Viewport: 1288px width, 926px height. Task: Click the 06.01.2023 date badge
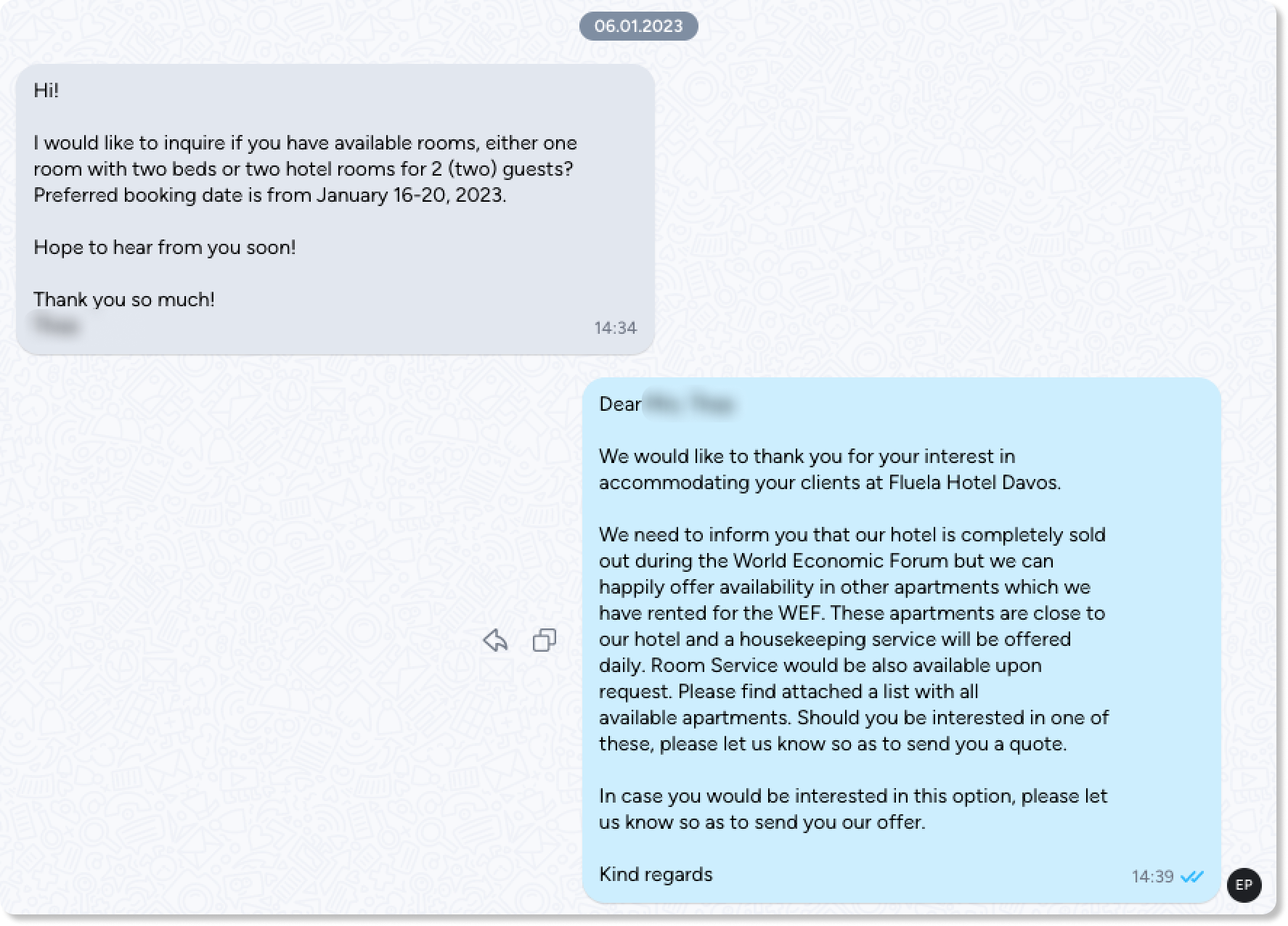pos(638,26)
